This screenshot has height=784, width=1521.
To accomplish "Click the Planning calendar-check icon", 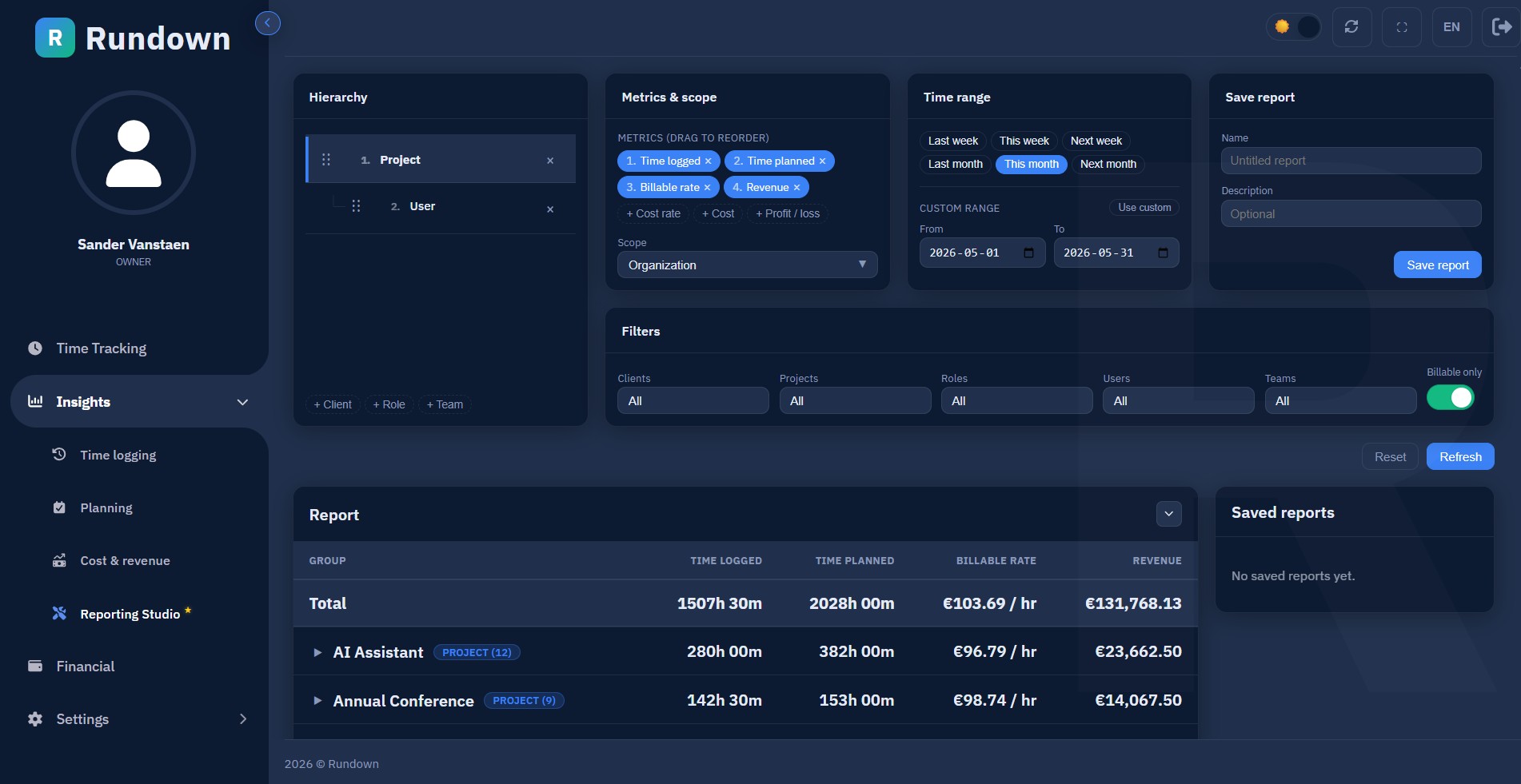I will point(59,507).
